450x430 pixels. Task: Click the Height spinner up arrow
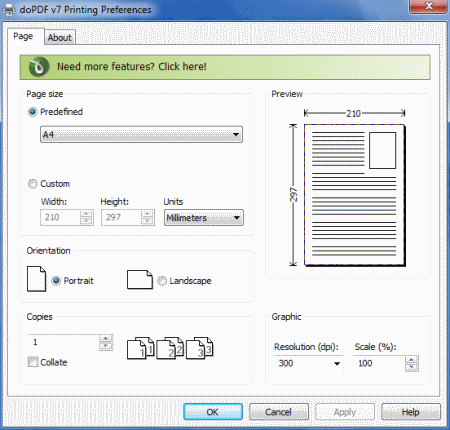tap(147, 214)
